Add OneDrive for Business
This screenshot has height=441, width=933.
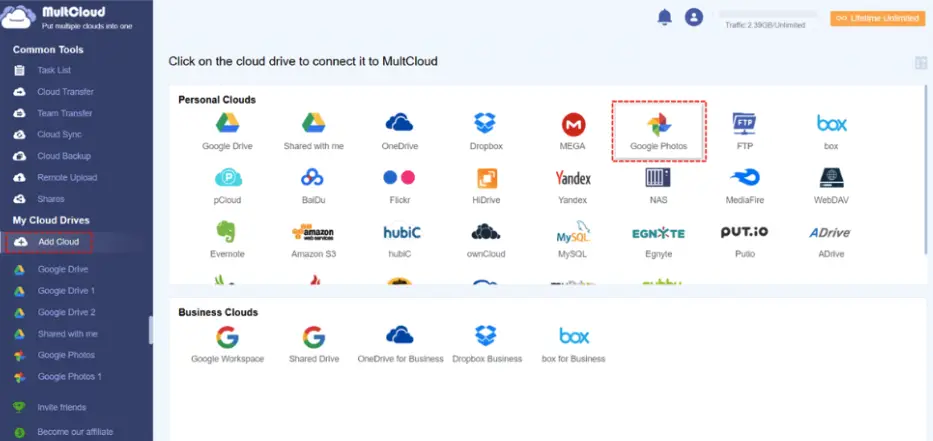pyautogui.click(x=400, y=344)
